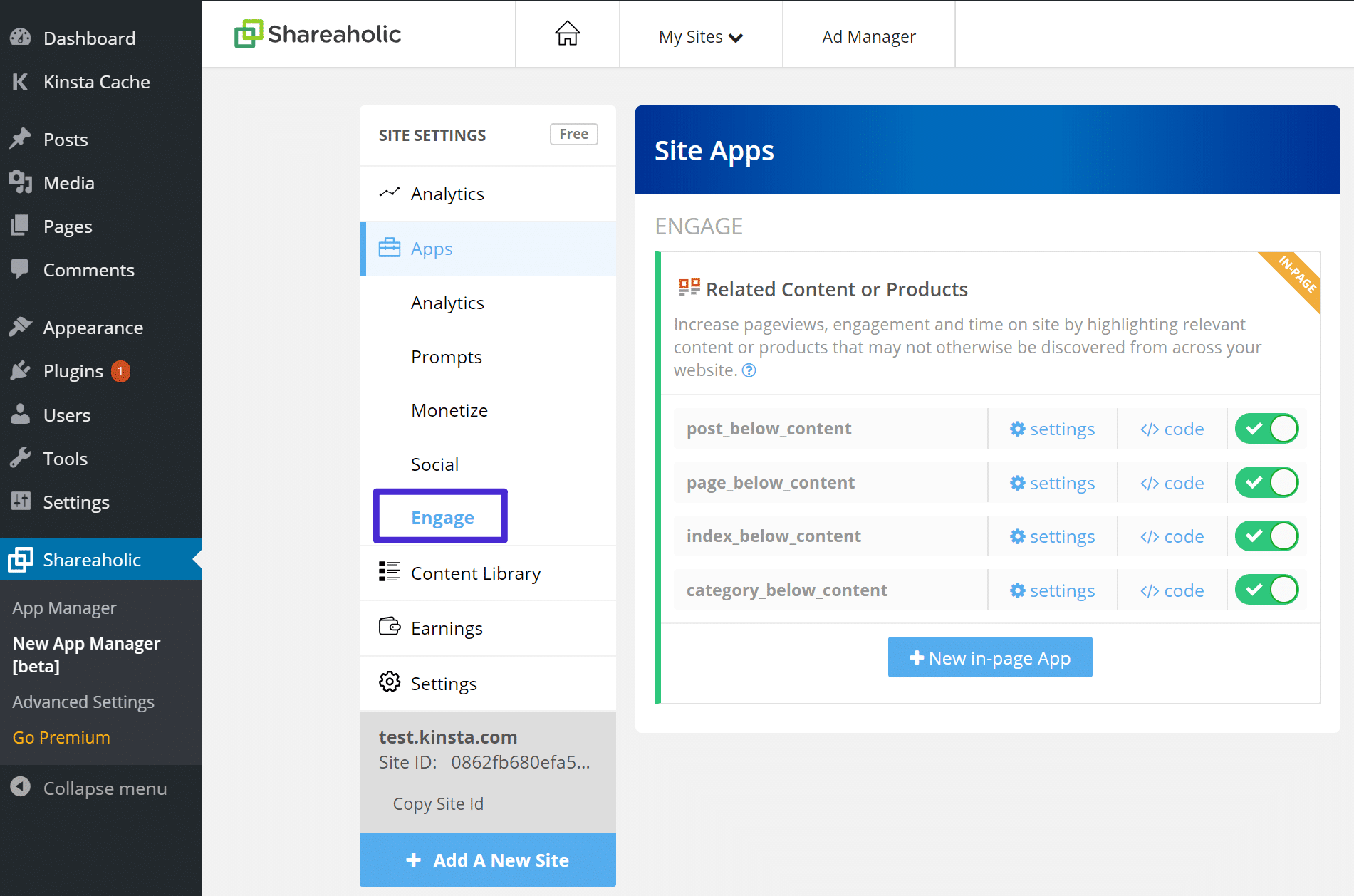Image resolution: width=1354 pixels, height=896 pixels.
Task: Disable the post_below_content toggle
Action: 1266,428
